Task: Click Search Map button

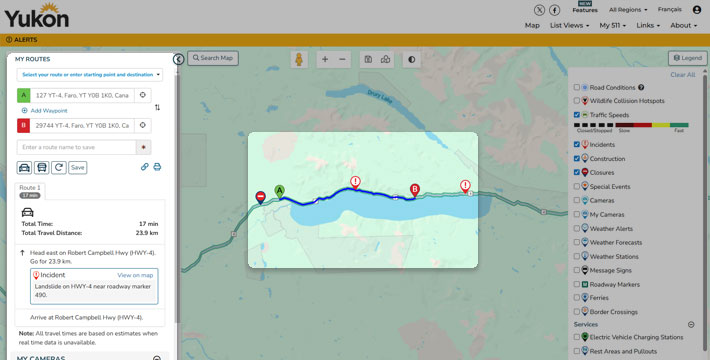Action: [x=213, y=58]
